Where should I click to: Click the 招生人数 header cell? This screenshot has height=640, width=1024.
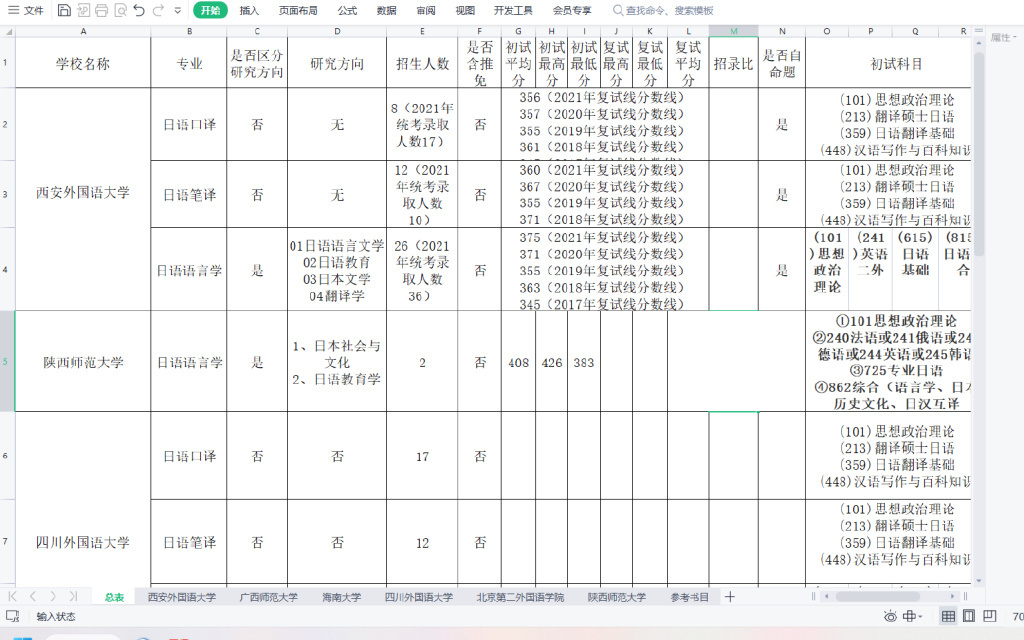422,63
